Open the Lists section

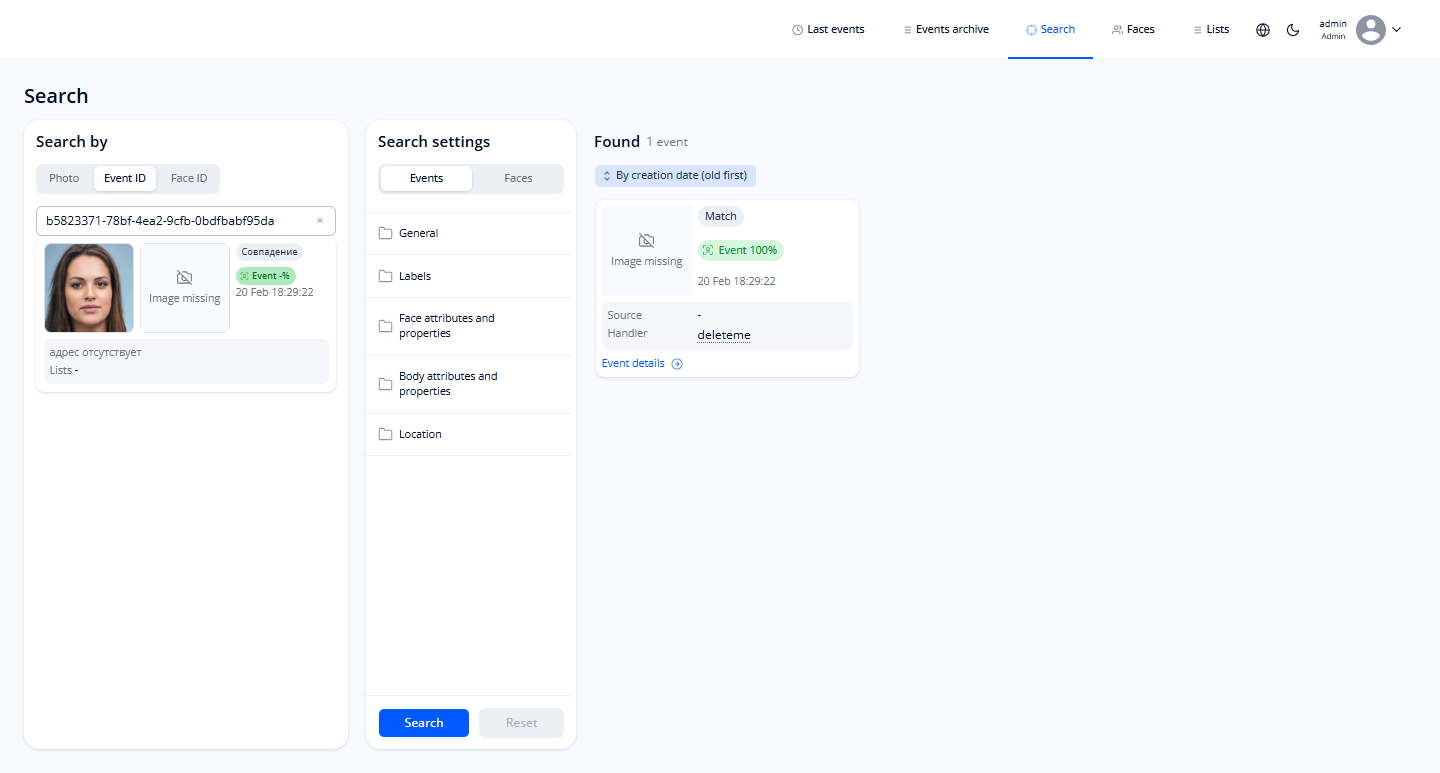tap(1211, 29)
